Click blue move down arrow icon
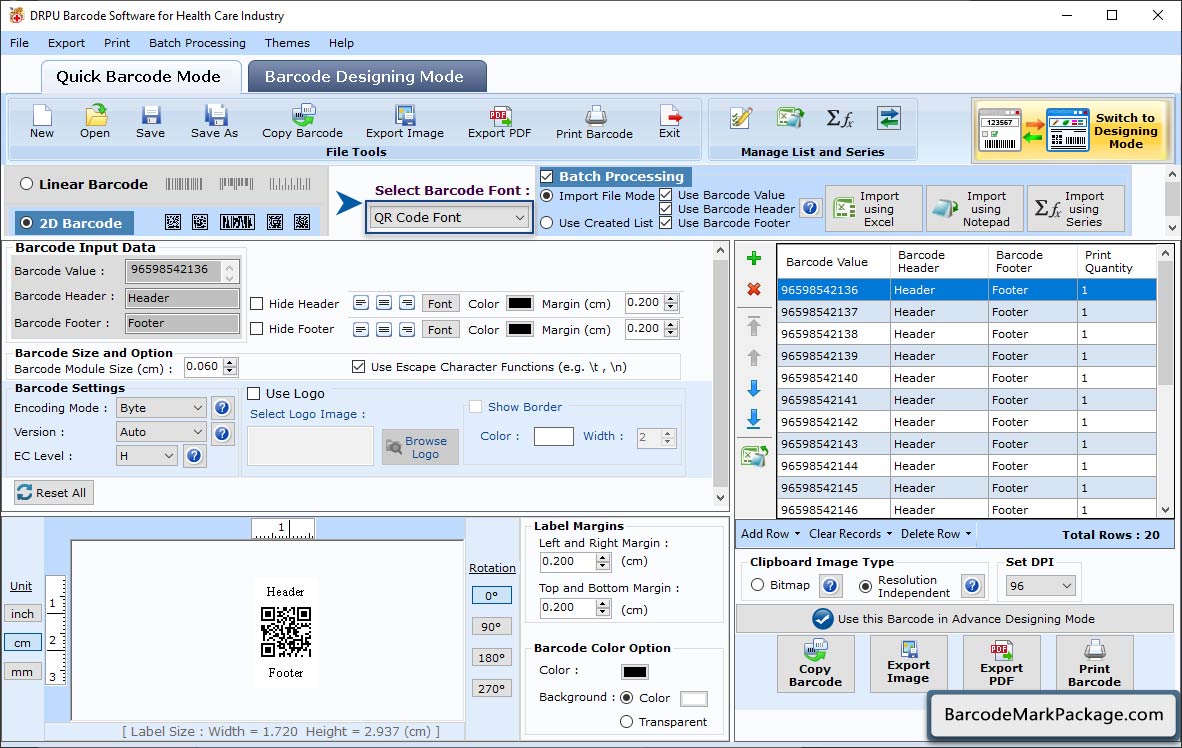 click(x=753, y=388)
